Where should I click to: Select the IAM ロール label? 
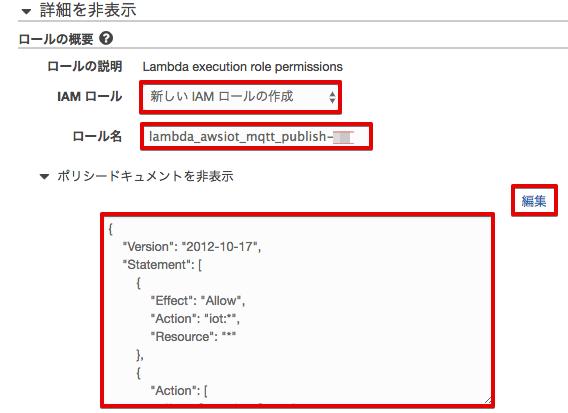pyautogui.click(x=89, y=97)
